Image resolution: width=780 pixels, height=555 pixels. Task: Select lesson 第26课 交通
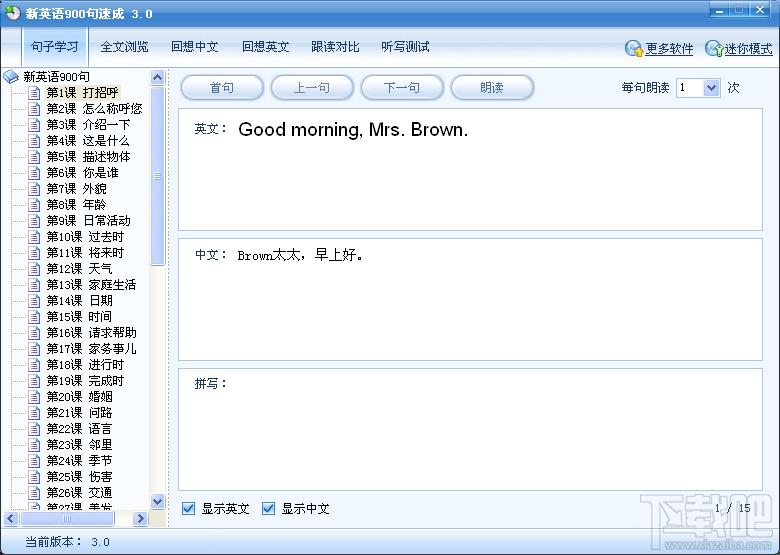80,492
